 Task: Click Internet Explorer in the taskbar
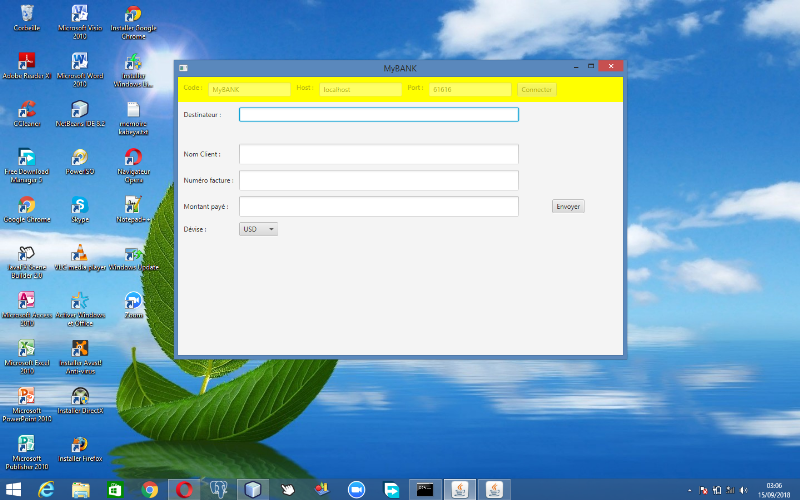click(46, 489)
